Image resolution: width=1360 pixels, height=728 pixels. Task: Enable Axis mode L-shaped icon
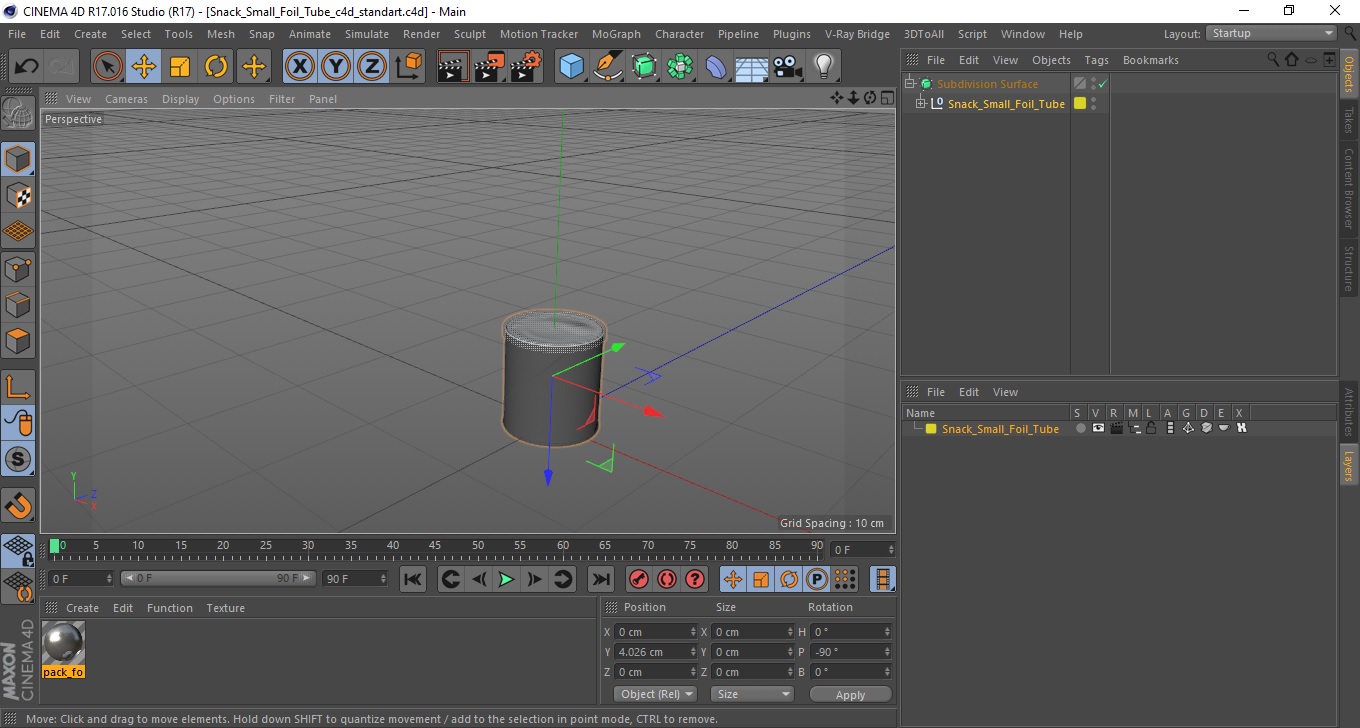tap(18, 387)
